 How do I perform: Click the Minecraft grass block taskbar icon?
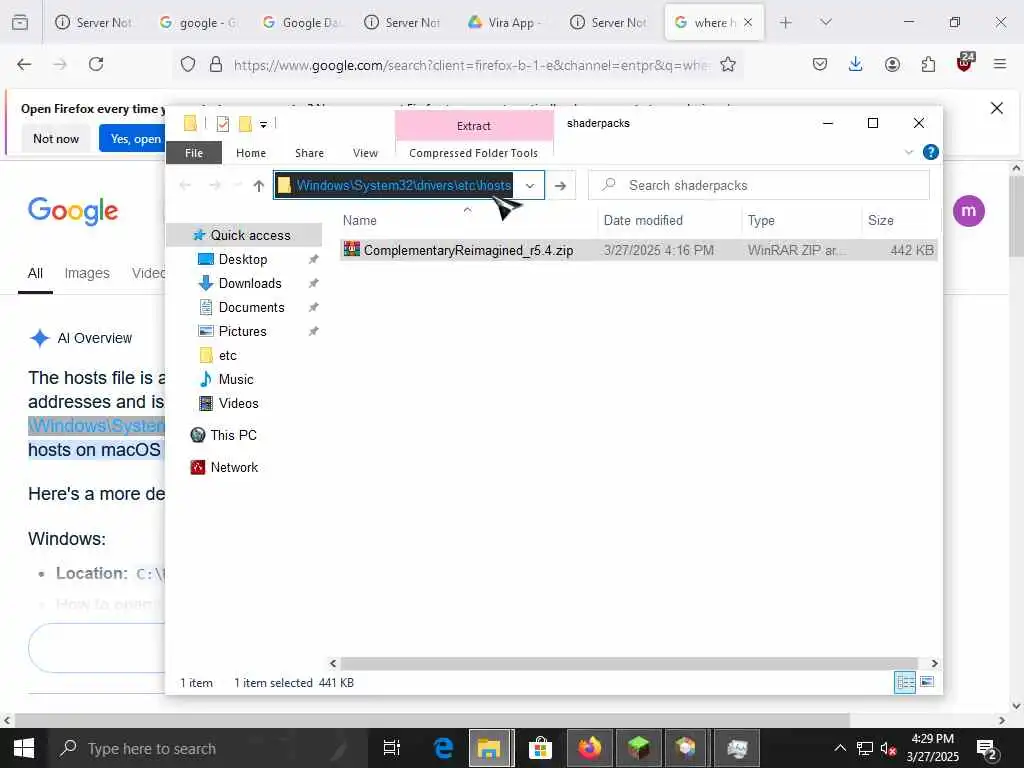coord(638,748)
